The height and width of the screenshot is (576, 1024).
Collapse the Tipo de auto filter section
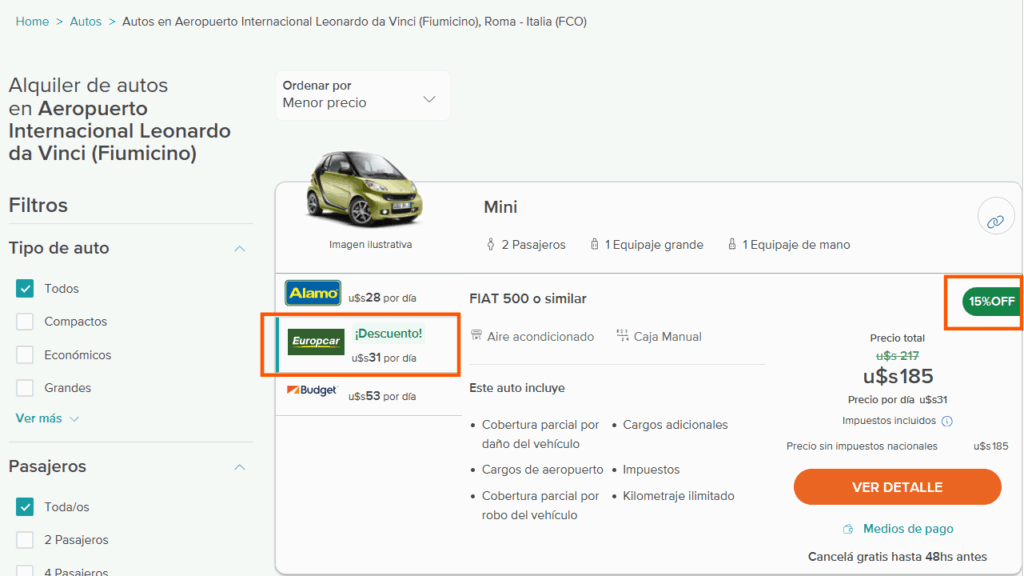tap(239, 247)
